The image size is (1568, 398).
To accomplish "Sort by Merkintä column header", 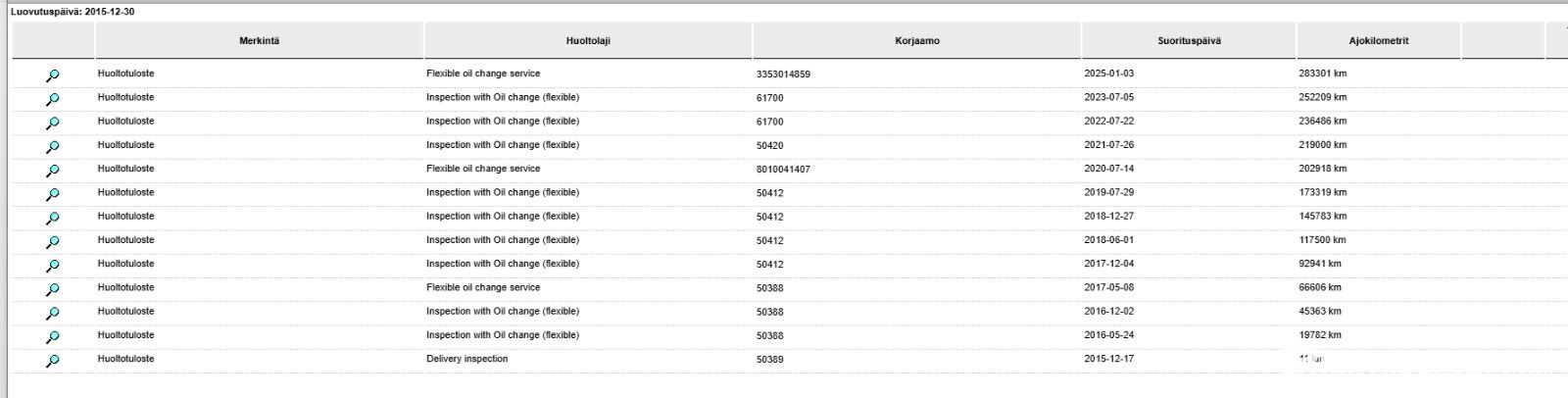I will click(259, 41).
